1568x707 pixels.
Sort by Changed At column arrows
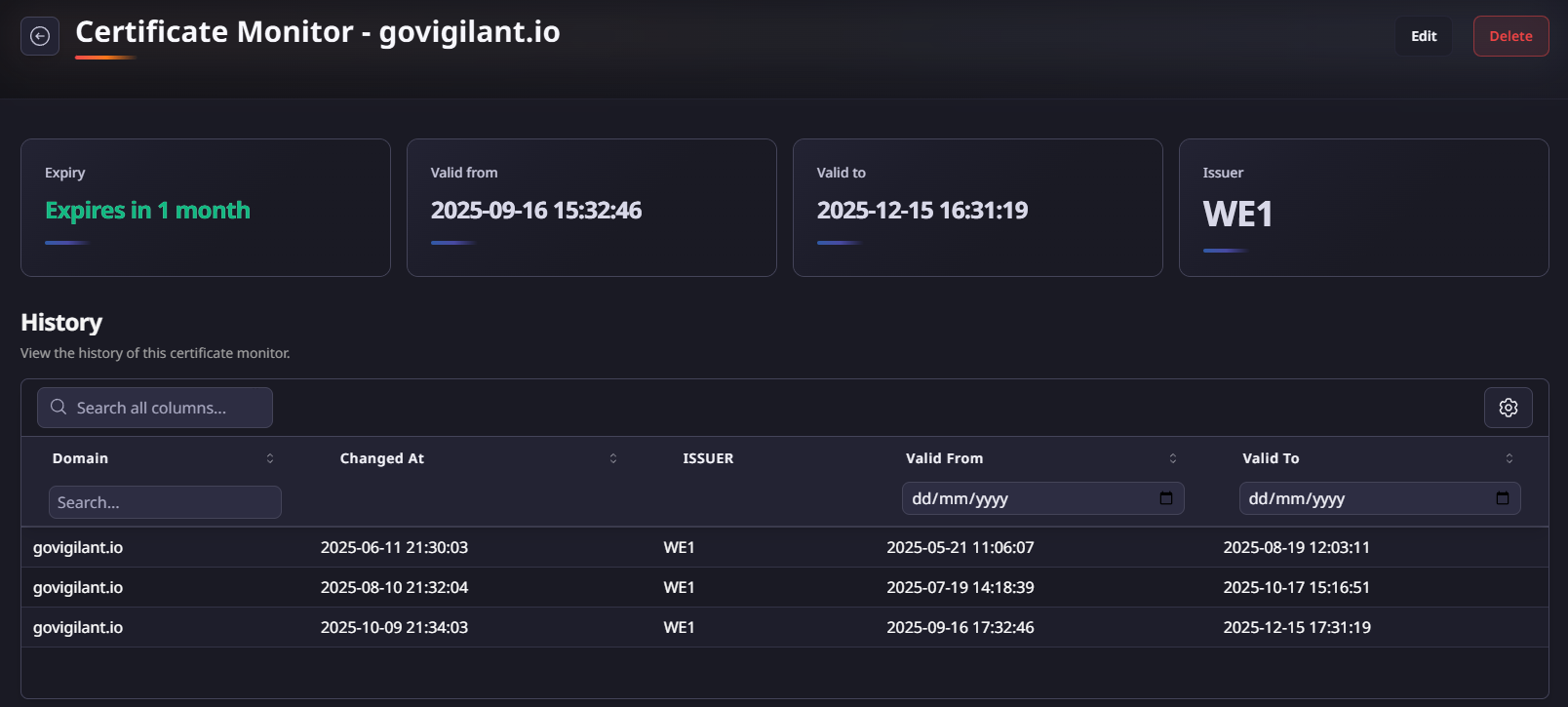pos(613,458)
